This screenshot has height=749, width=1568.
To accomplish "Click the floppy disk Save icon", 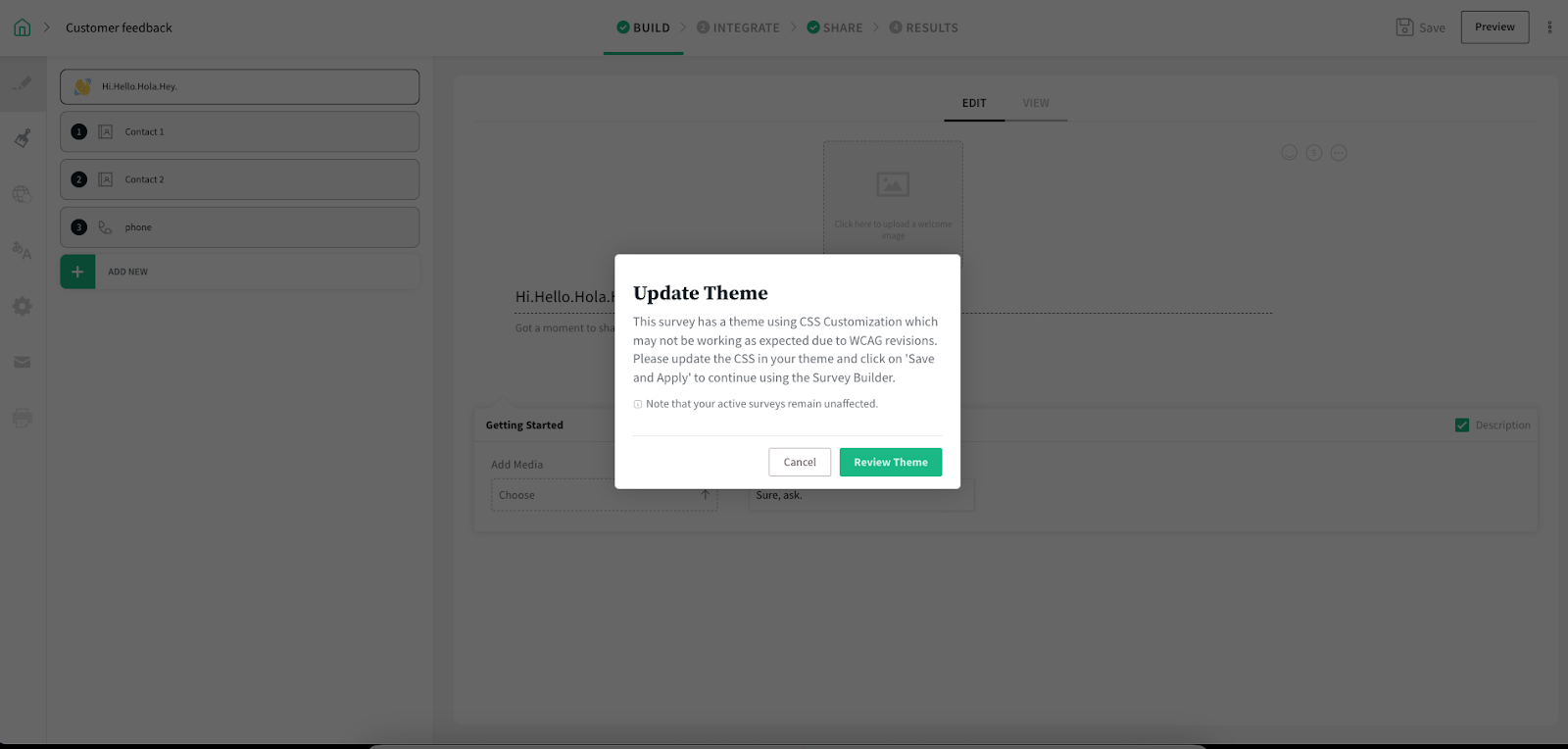I will click(x=1404, y=27).
